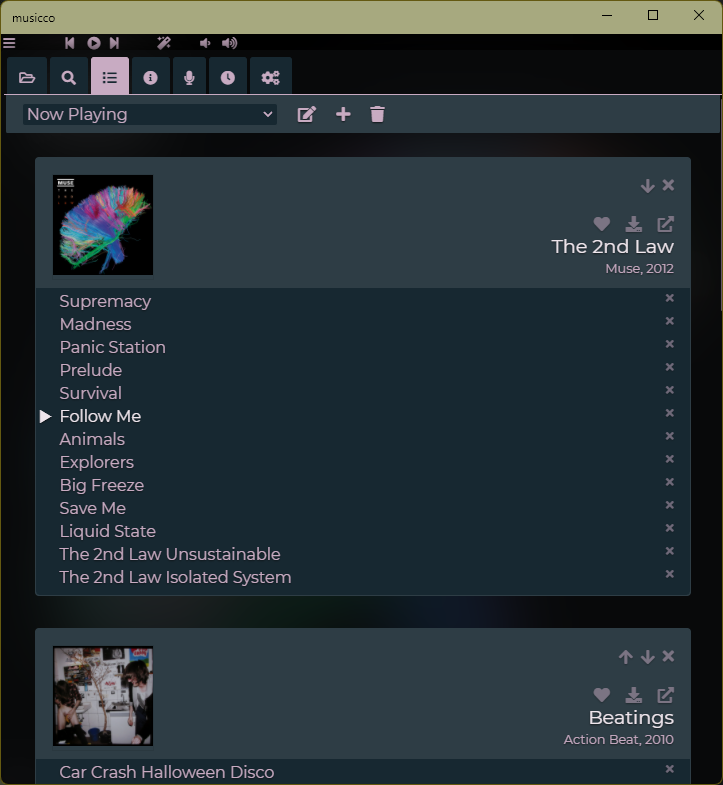Open the hamburger menu icon
The height and width of the screenshot is (785, 723).
pyautogui.click(x=9, y=43)
